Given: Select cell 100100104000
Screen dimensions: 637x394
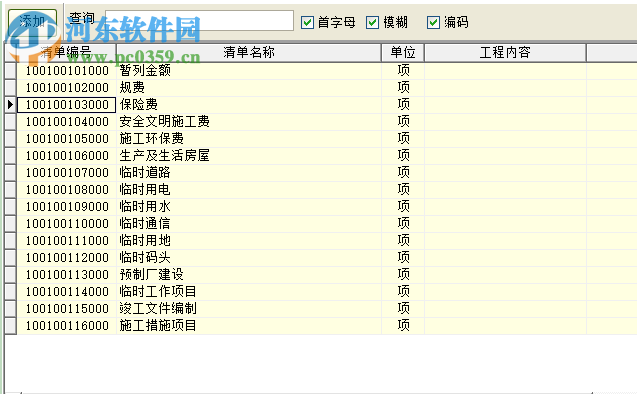Looking at the screenshot, I should pos(67,122).
